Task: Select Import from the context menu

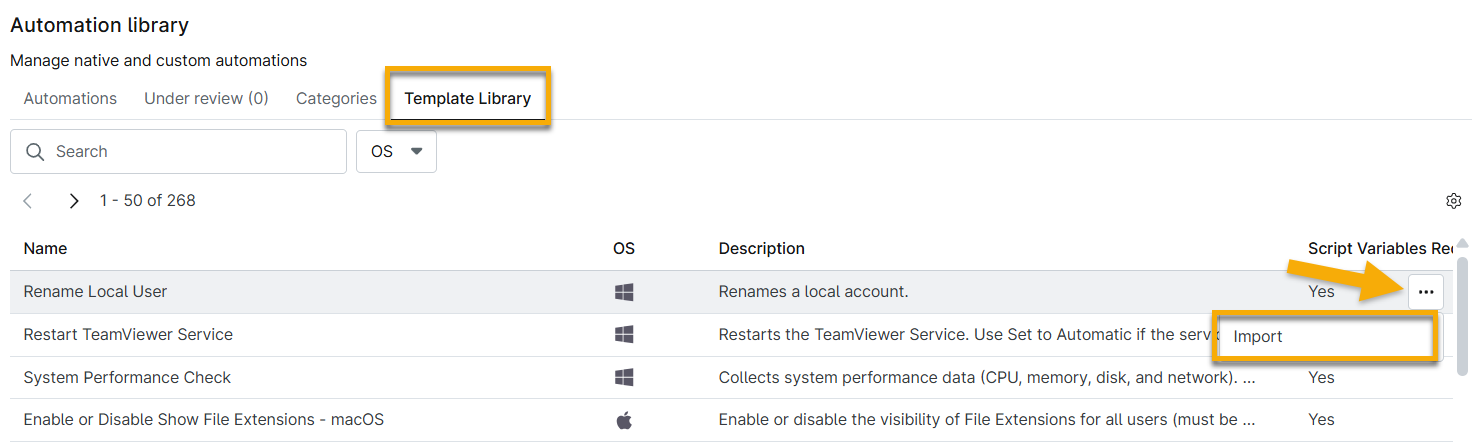Action: pyautogui.click(x=1258, y=337)
